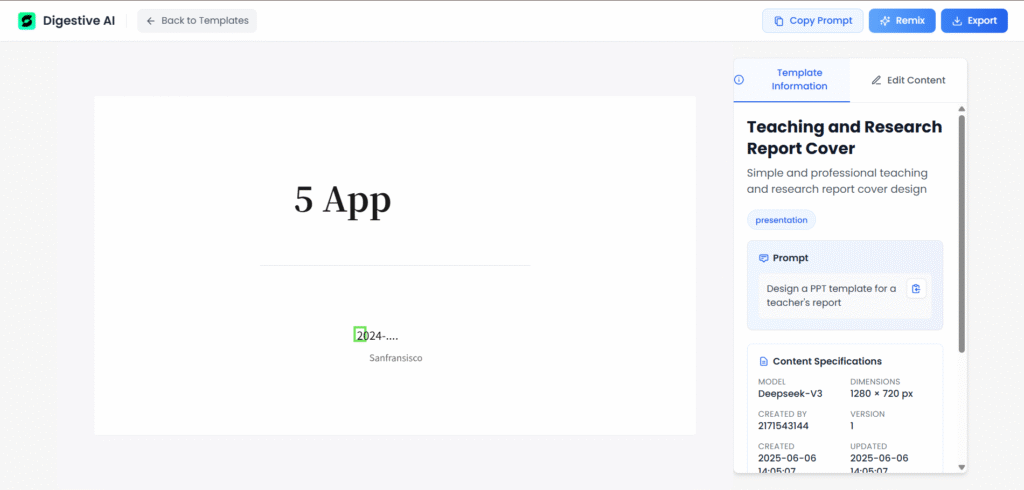
Task: Open the Edit Content tab
Action: point(908,80)
